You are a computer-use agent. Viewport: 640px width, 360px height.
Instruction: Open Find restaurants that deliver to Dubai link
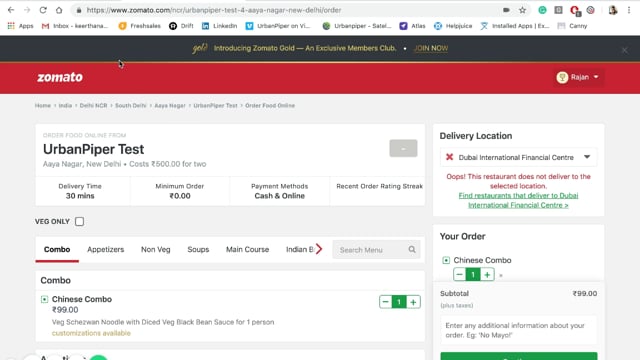coord(518,200)
